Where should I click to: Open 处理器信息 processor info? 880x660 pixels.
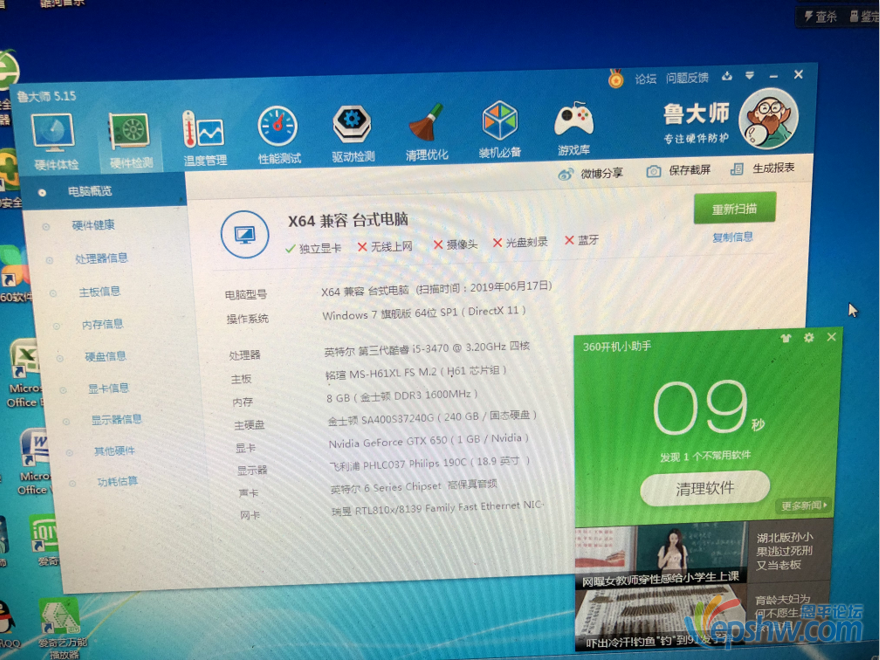coord(102,258)
